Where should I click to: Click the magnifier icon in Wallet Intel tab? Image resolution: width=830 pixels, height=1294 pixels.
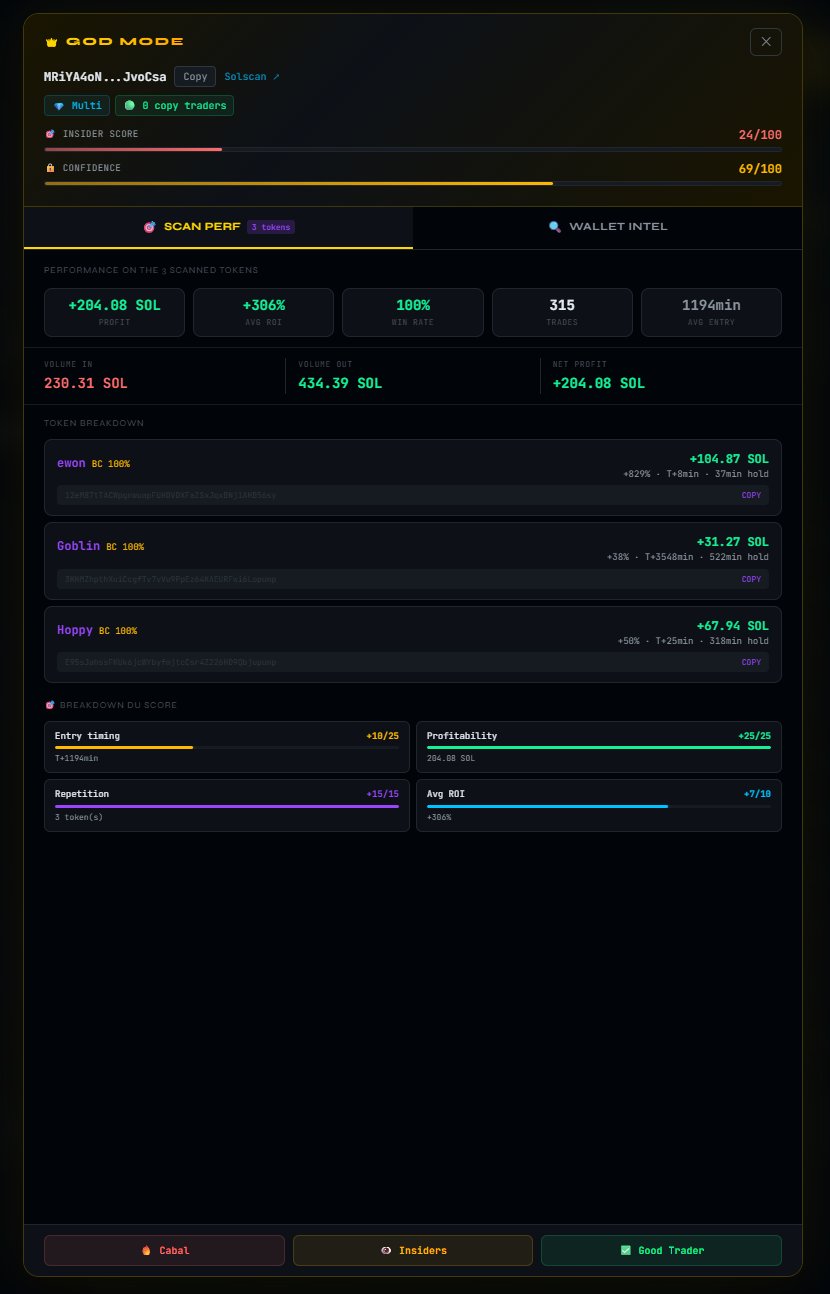555,227
